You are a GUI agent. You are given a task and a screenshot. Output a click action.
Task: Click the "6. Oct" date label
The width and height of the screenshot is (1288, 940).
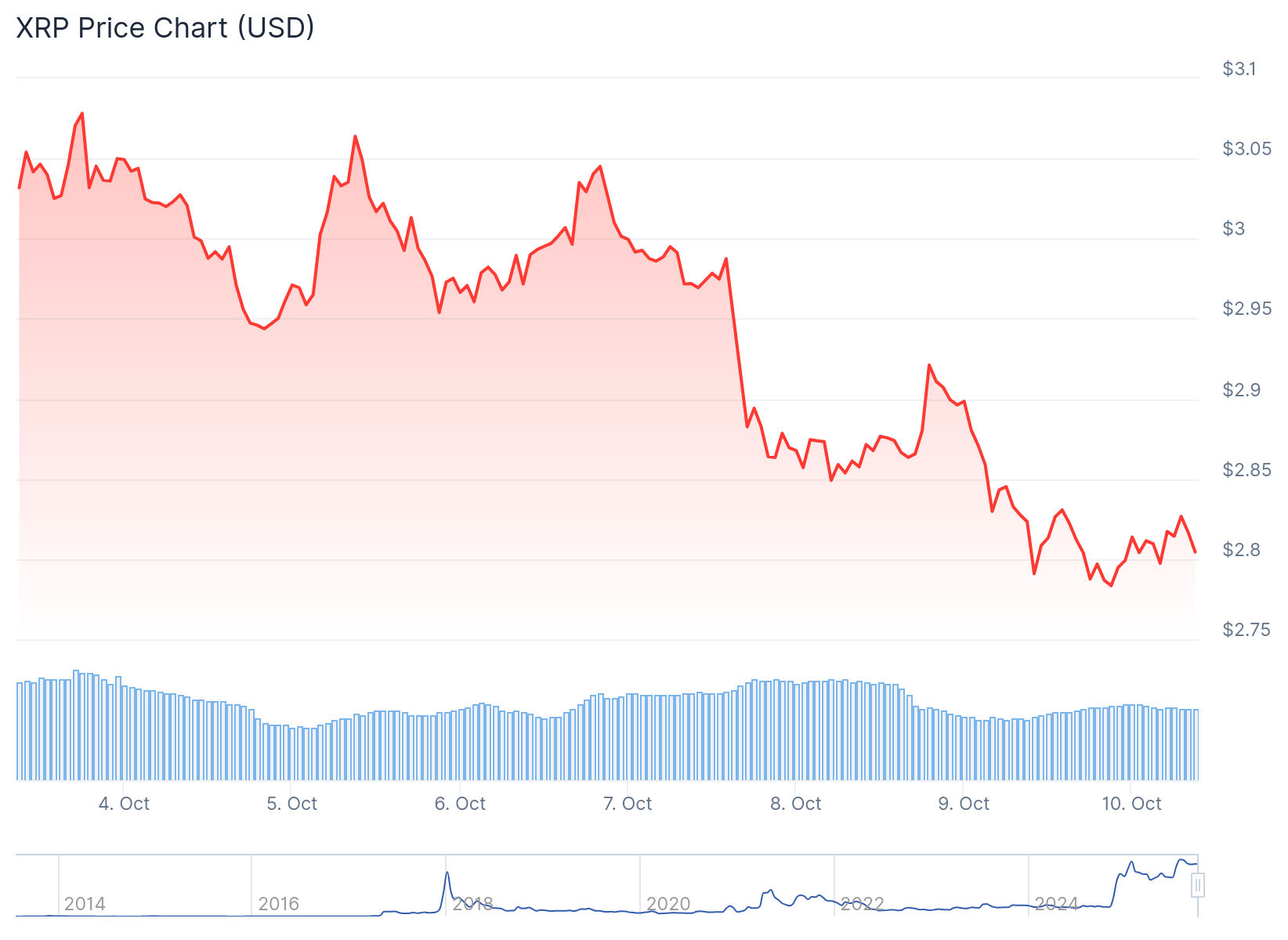pos(460,804)
